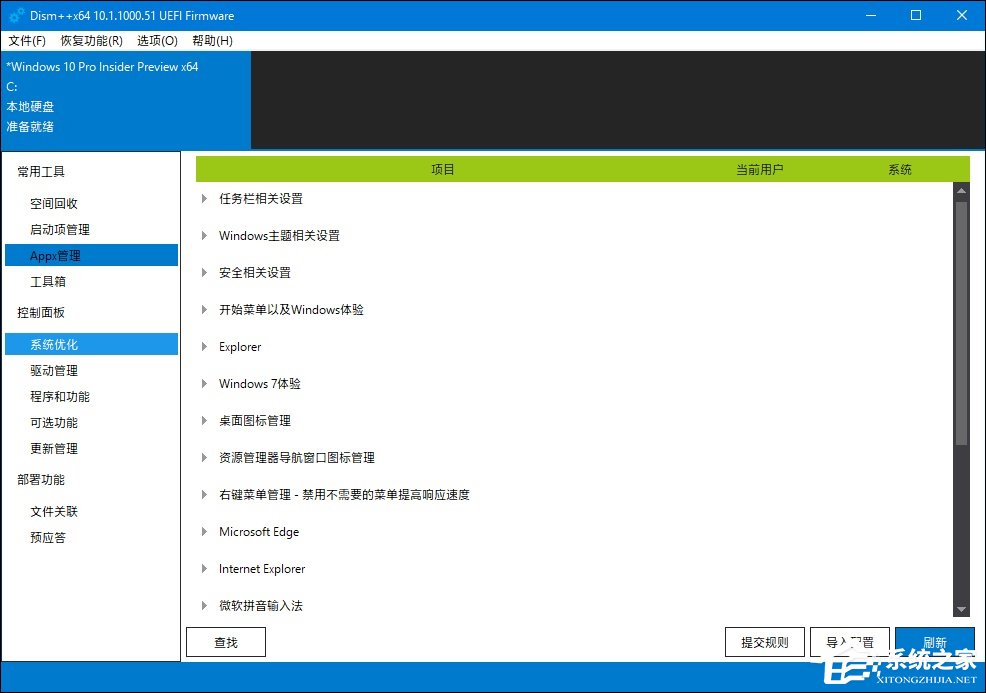Image resolution: width=986 pixels, height=693 pixels.
Task: Expand the Windows主题相关设置 arrow
Action: pos(204,236)
